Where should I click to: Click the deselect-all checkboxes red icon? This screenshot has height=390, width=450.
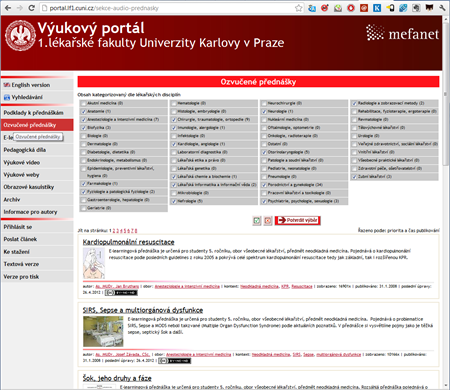[x=268, y=220]
